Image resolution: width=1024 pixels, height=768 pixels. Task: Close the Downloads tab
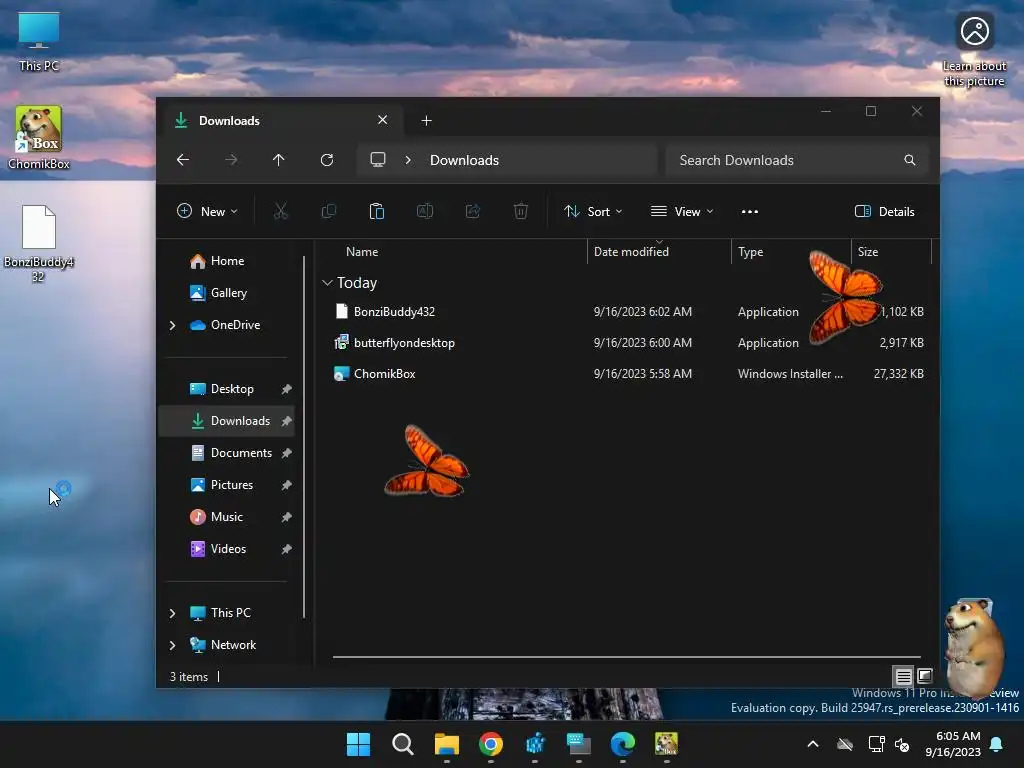(383, 120)
